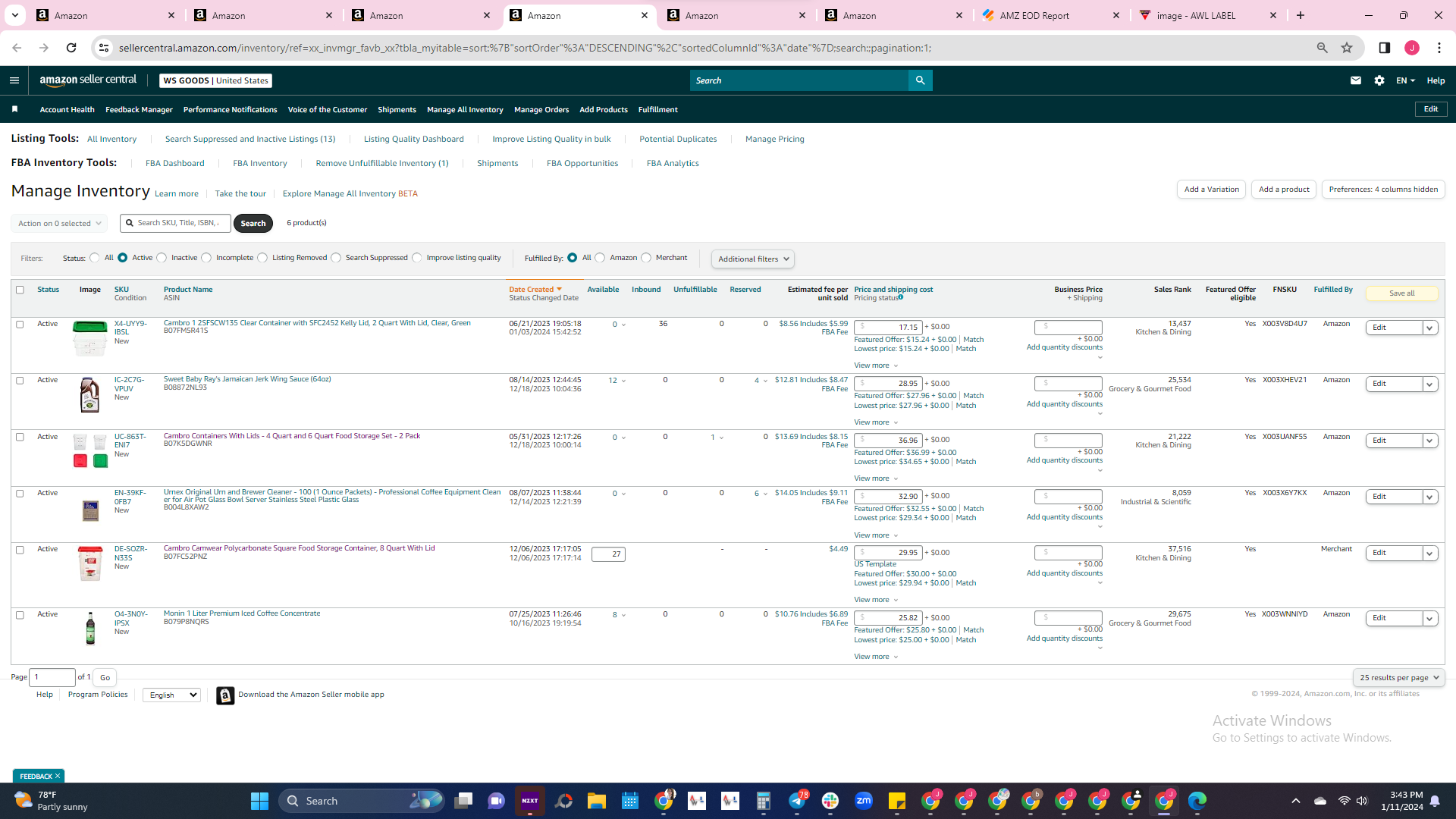
Task: Select the Search Suppressed filter
Action: click(x=336, y=258)
